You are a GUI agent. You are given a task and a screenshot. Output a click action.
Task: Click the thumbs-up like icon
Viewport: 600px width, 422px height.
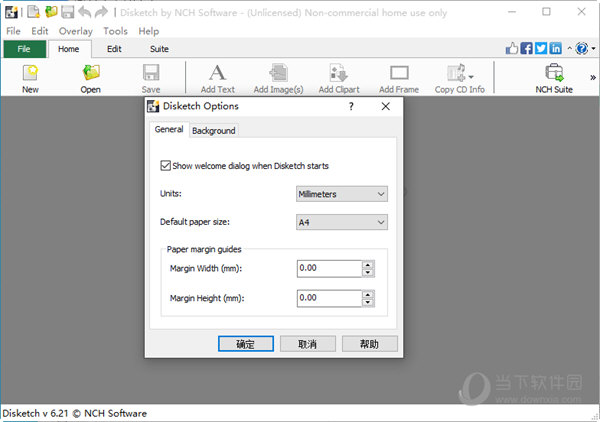click(x=512, y=48)
